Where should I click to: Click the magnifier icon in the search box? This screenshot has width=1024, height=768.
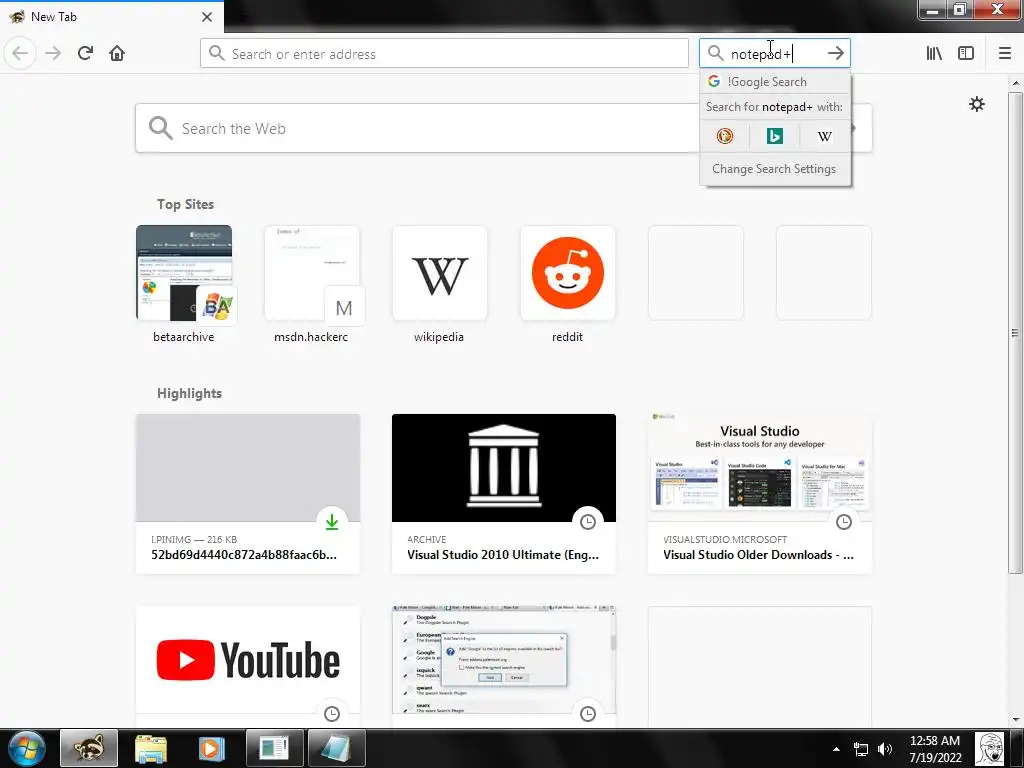tap(716, 54)
